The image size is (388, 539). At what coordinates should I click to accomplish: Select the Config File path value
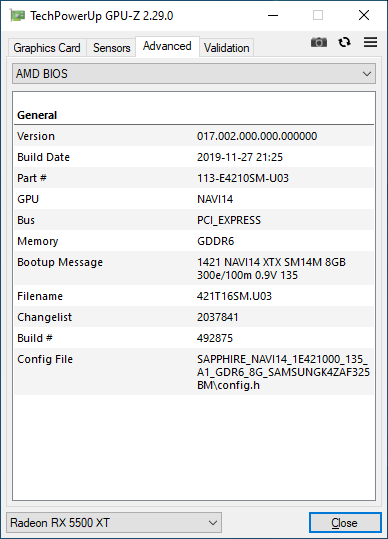click(x=283, y=372)
